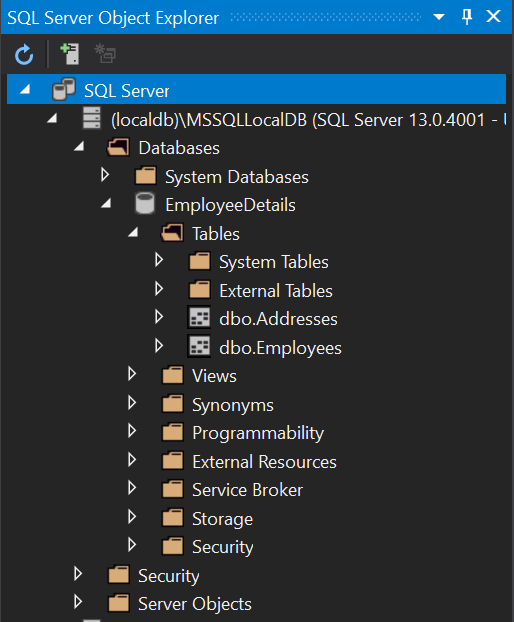Expand the dbo.Employees table node
The image size is (514, 622).
pyautogui.click(x=159, y=346)
